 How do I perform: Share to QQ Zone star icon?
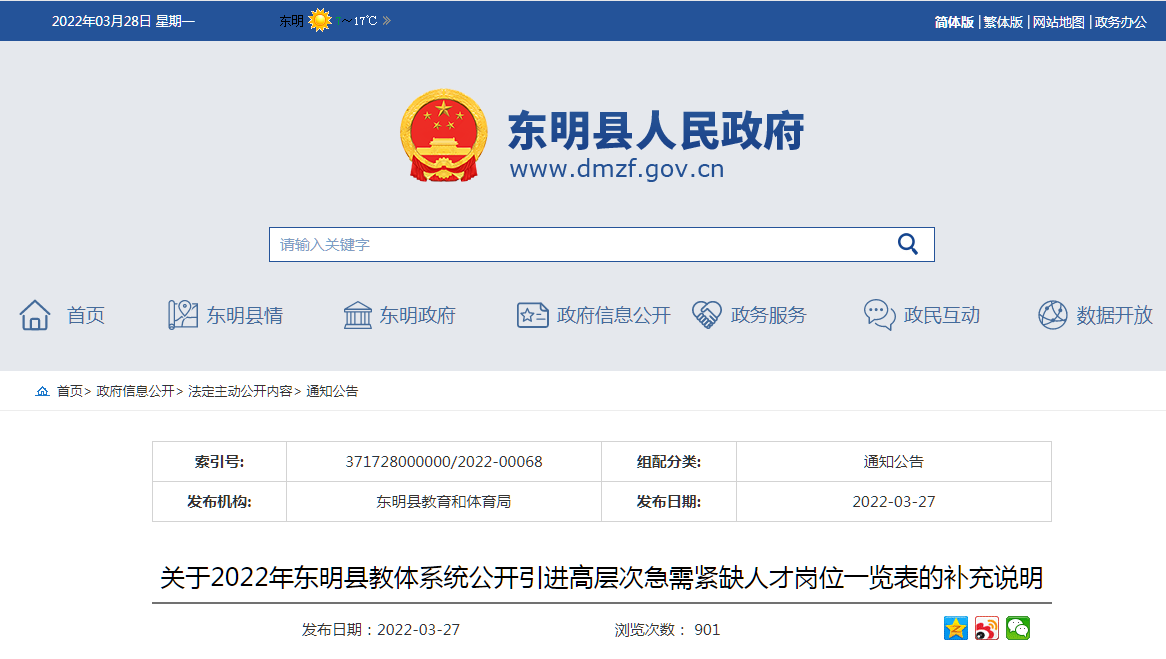click(956, 628)
